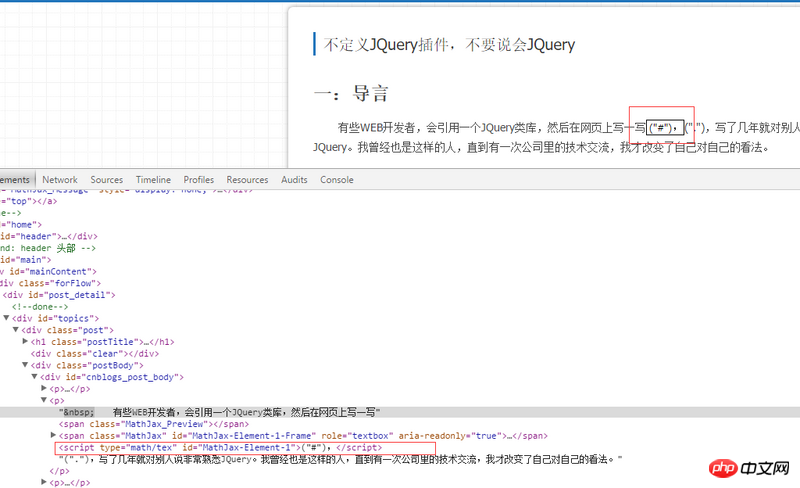Collapse the cnblogs_post_body div node

click(x=34, y=377)
